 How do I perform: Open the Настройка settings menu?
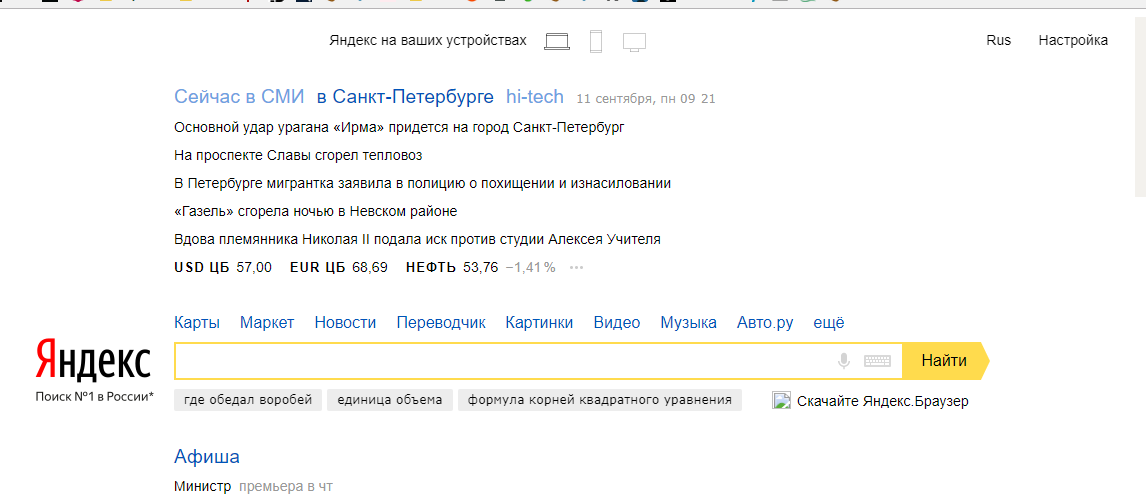[1073, 40]
